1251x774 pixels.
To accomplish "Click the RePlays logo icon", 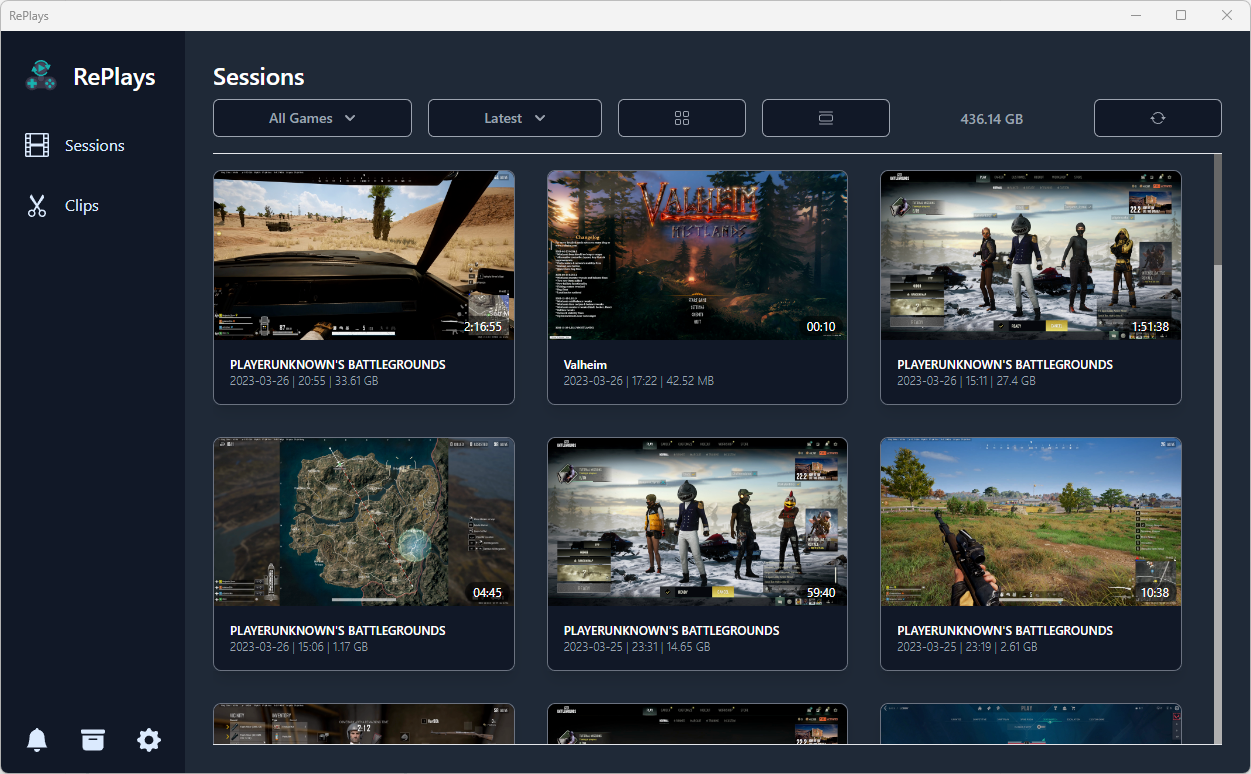I will tap(41, 76).
